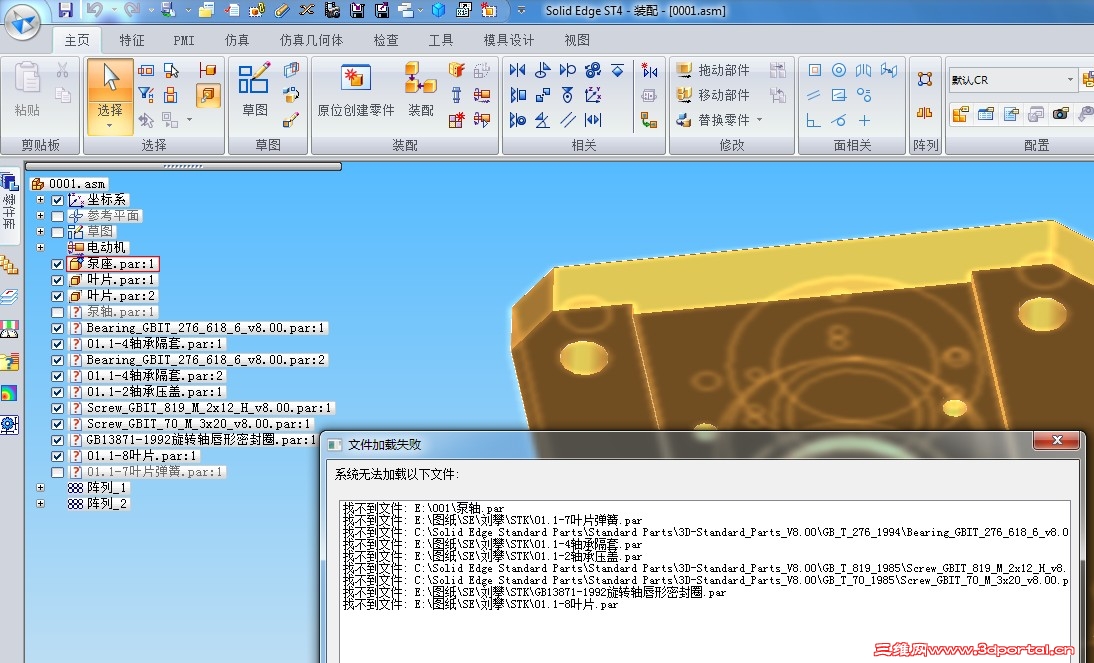Undo the last action in quick access toolbar
Screen dimensions: 1094x663
point(94,10)
